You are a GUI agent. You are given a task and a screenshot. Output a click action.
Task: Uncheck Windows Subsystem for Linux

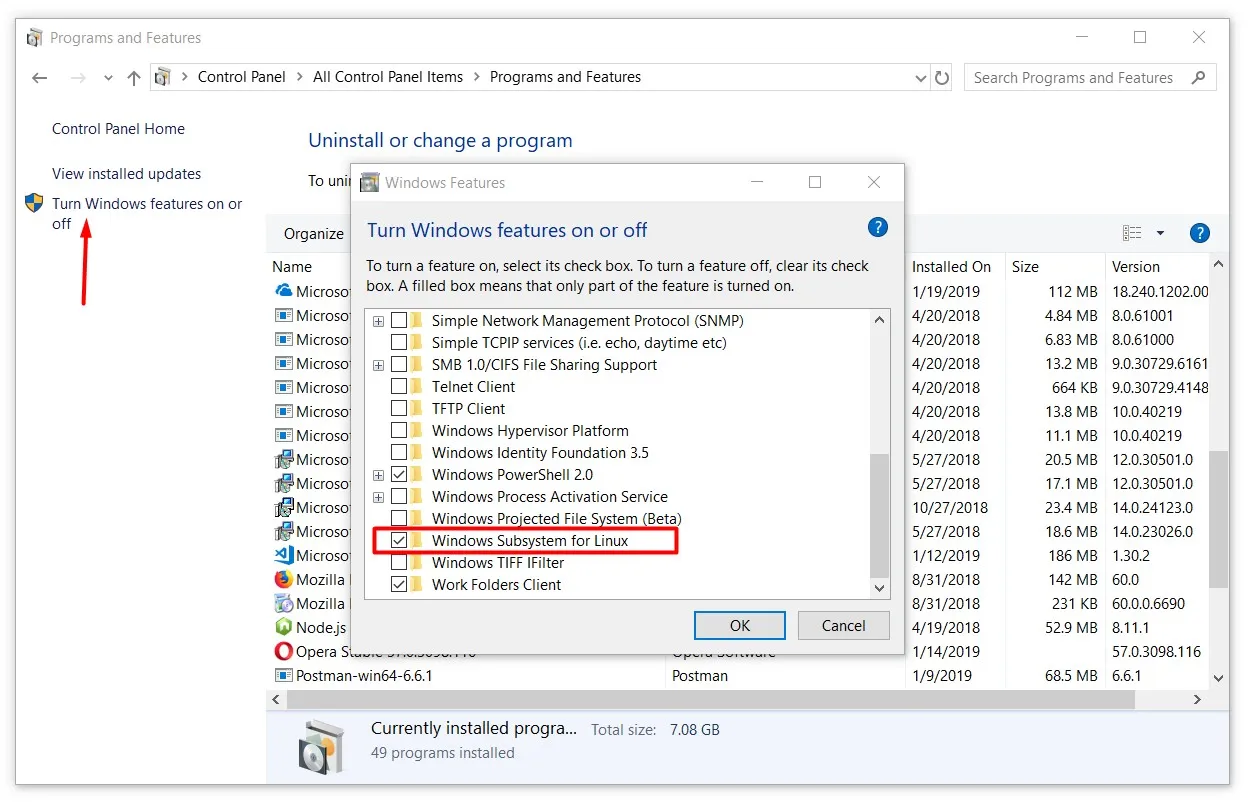click(400, 540)
